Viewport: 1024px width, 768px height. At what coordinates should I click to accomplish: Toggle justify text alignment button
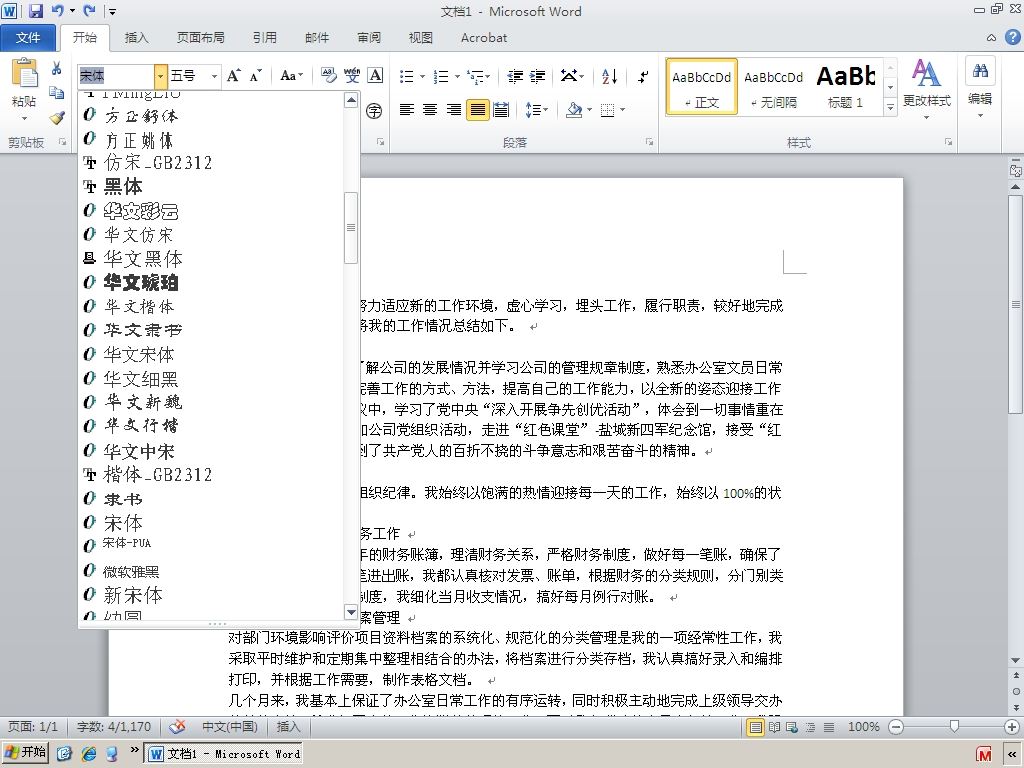[x=477, y=110]
